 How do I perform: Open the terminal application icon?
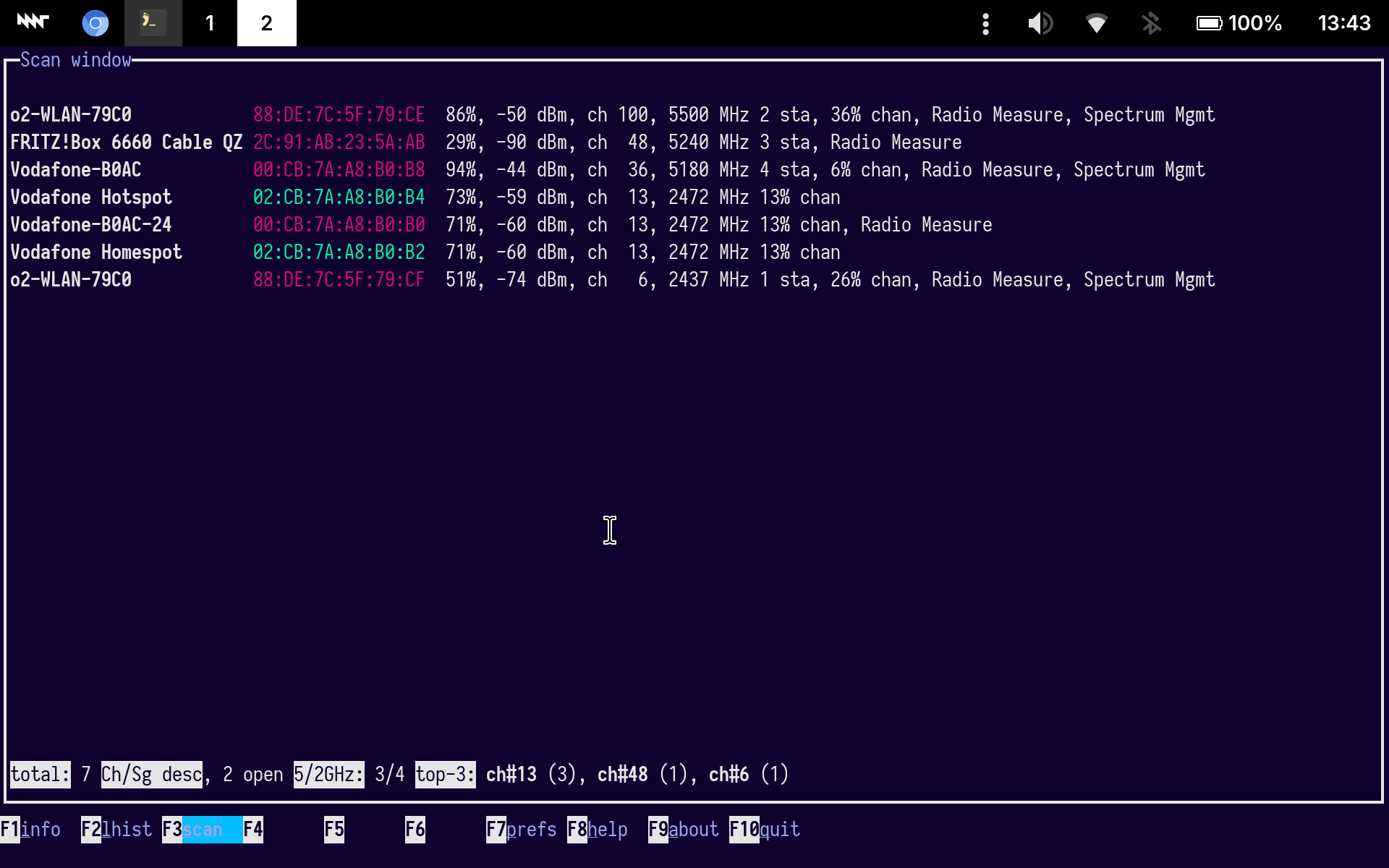point(153,23)
